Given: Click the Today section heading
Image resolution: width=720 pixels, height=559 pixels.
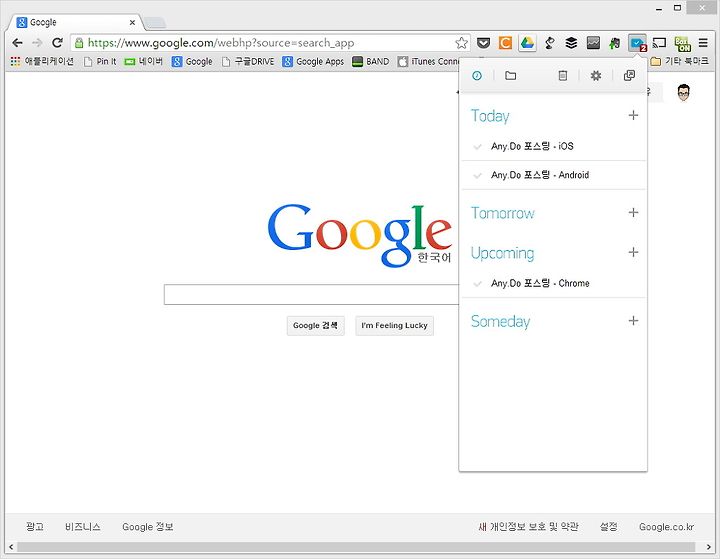Looking at the screenshot, I should coord(490,116).
